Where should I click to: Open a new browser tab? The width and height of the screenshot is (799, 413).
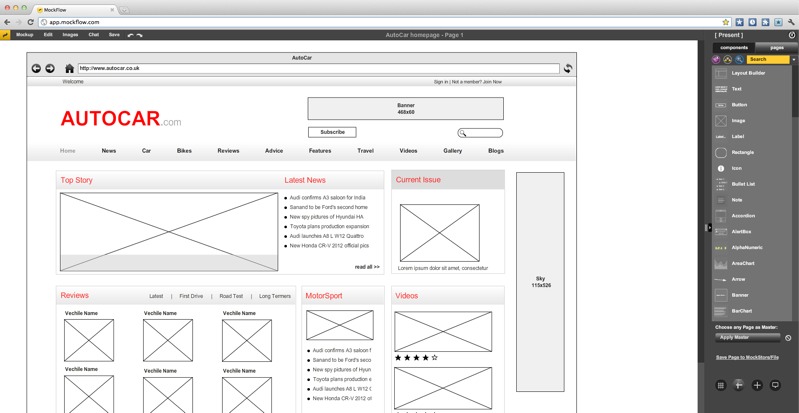coord(124,10)
